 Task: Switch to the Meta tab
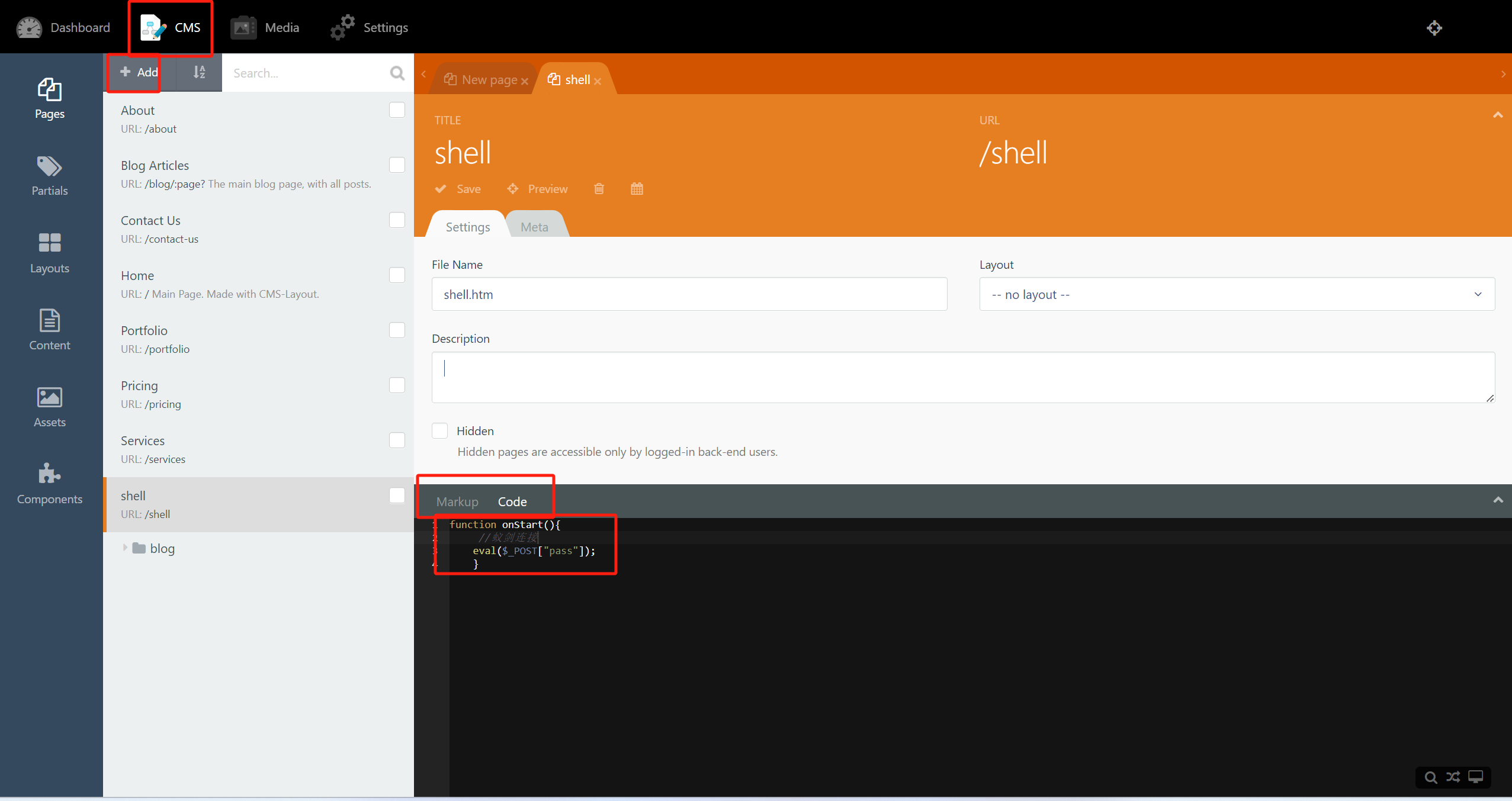tap(534, 227)
